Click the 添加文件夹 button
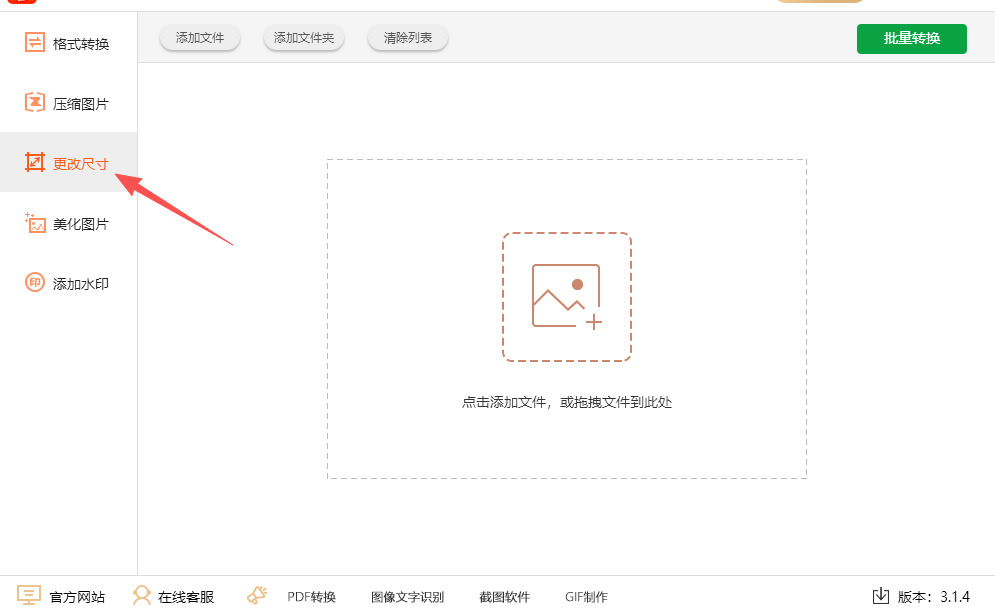Screen dimensions: 995x610 pos(304,38)
